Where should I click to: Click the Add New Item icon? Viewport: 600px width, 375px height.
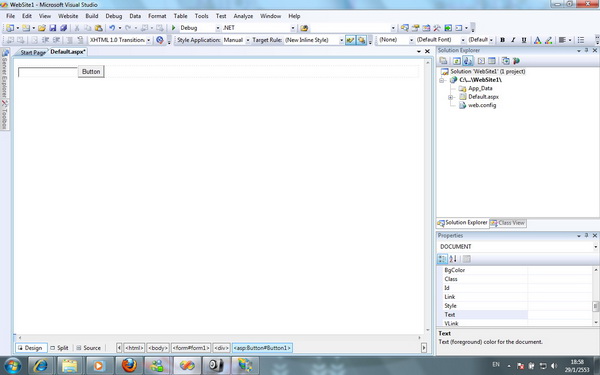pos(26,28)
